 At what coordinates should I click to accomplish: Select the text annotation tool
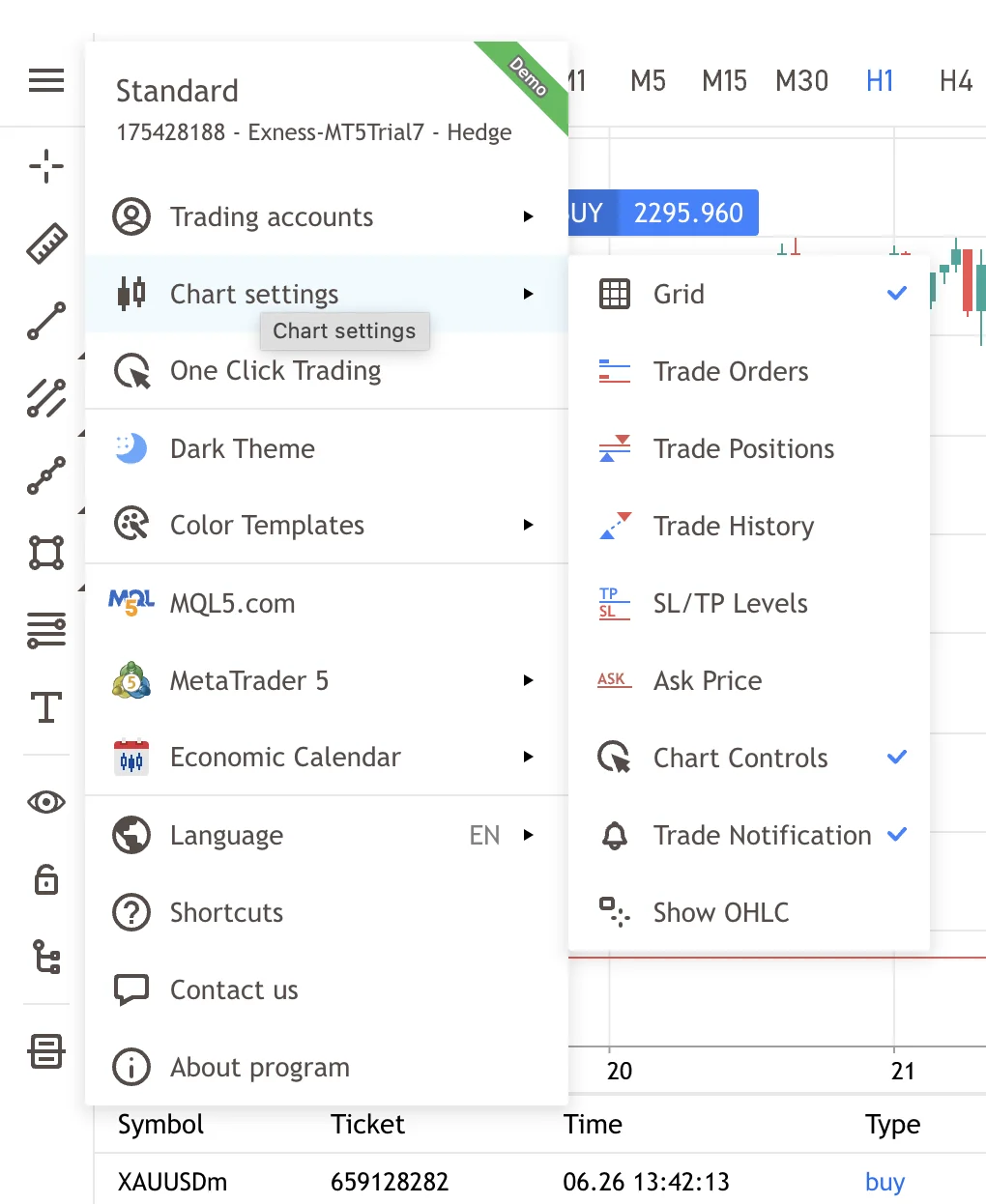46,707
